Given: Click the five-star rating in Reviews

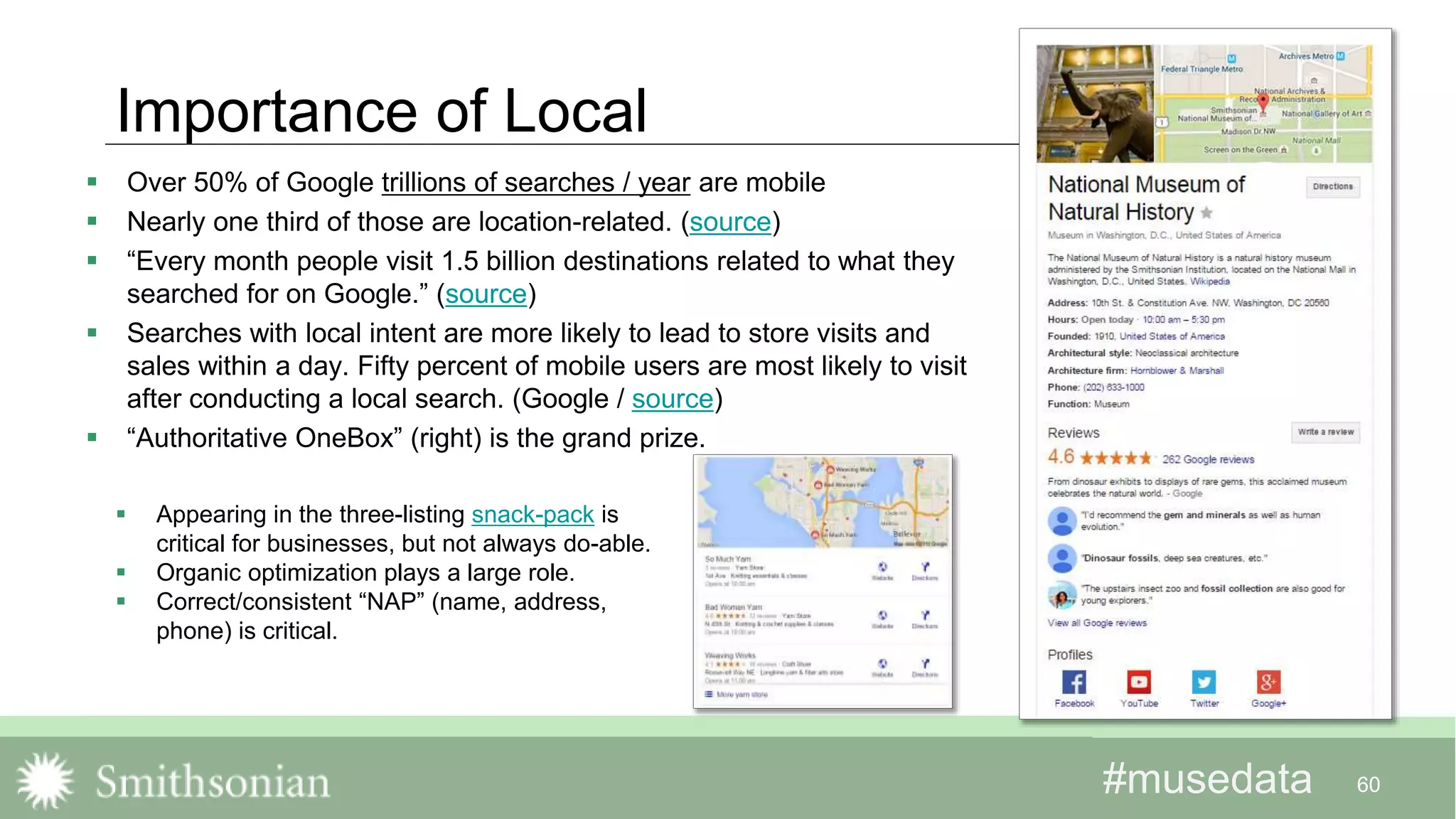Looking at the screenshot, I should (x=1115, y=458).
